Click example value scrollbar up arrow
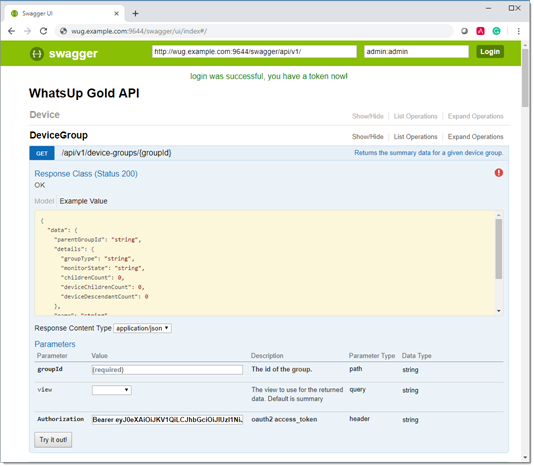This screenshot has width=534, height=467. coord(499,215)
